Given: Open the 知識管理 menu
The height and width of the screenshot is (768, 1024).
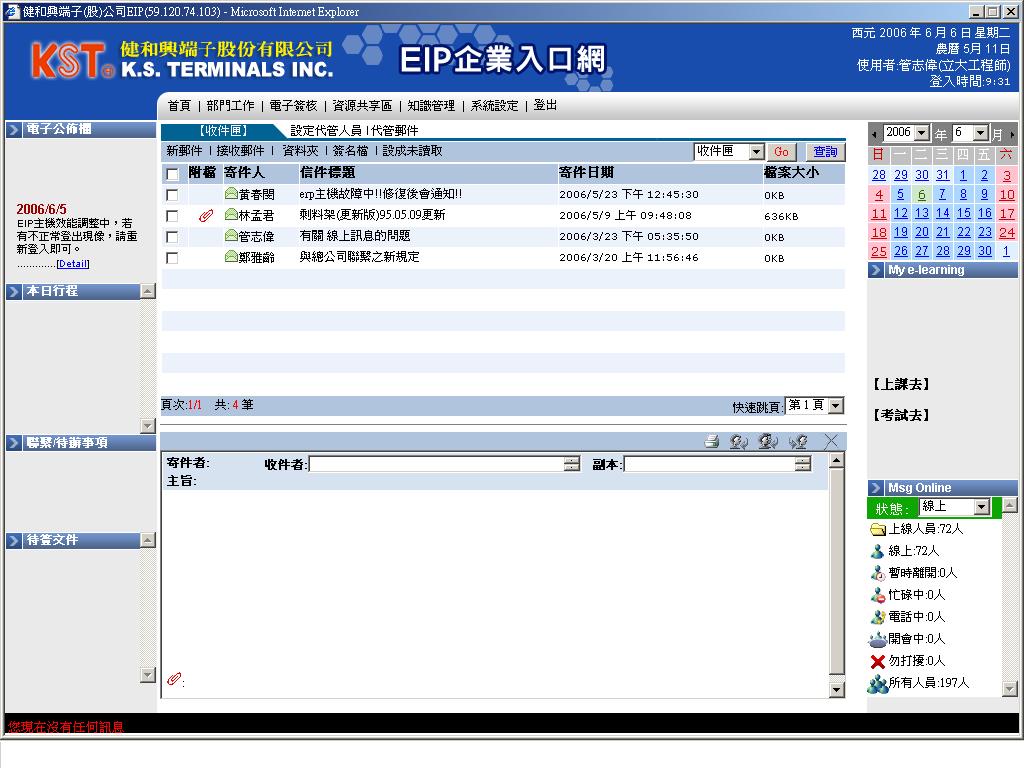Looking at the screenshot, I should click(430, 105).
